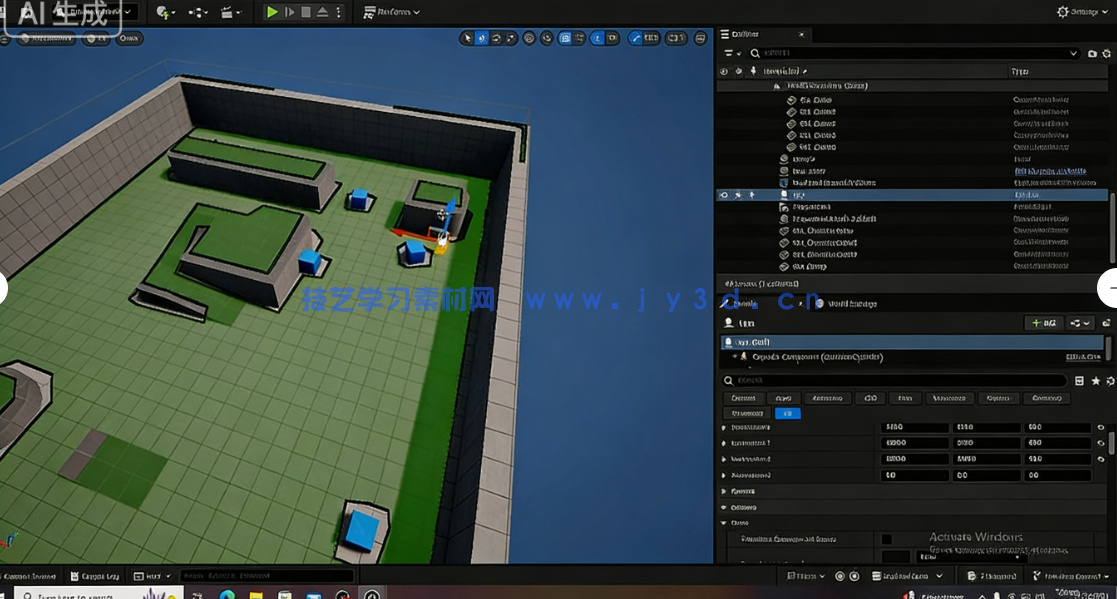Enable the hit events checkbox in Physics section
This screenshot has height=599, width=1117.
click(888, 538)
